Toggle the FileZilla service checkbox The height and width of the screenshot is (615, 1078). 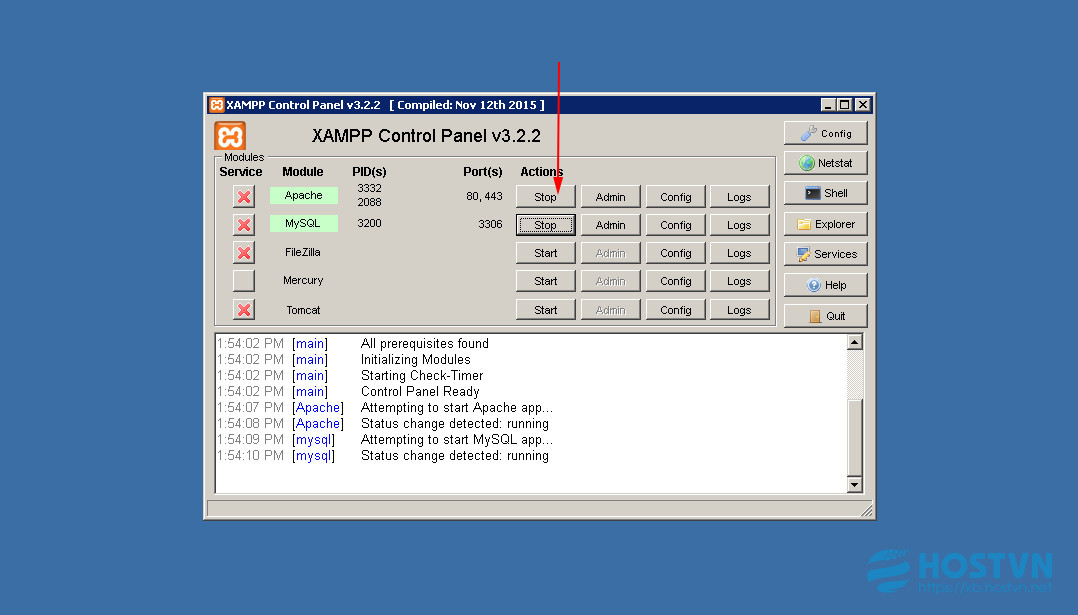(x=243, y=253)
